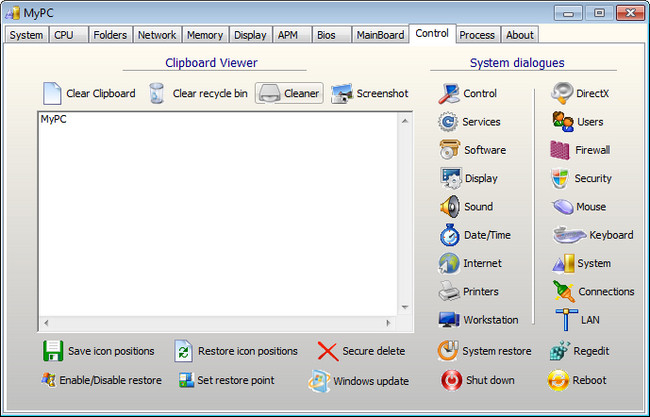Viewport: 650px width, 417px height.
Task: Launch the DirectX dialog icon
Action: click(562, 94)
